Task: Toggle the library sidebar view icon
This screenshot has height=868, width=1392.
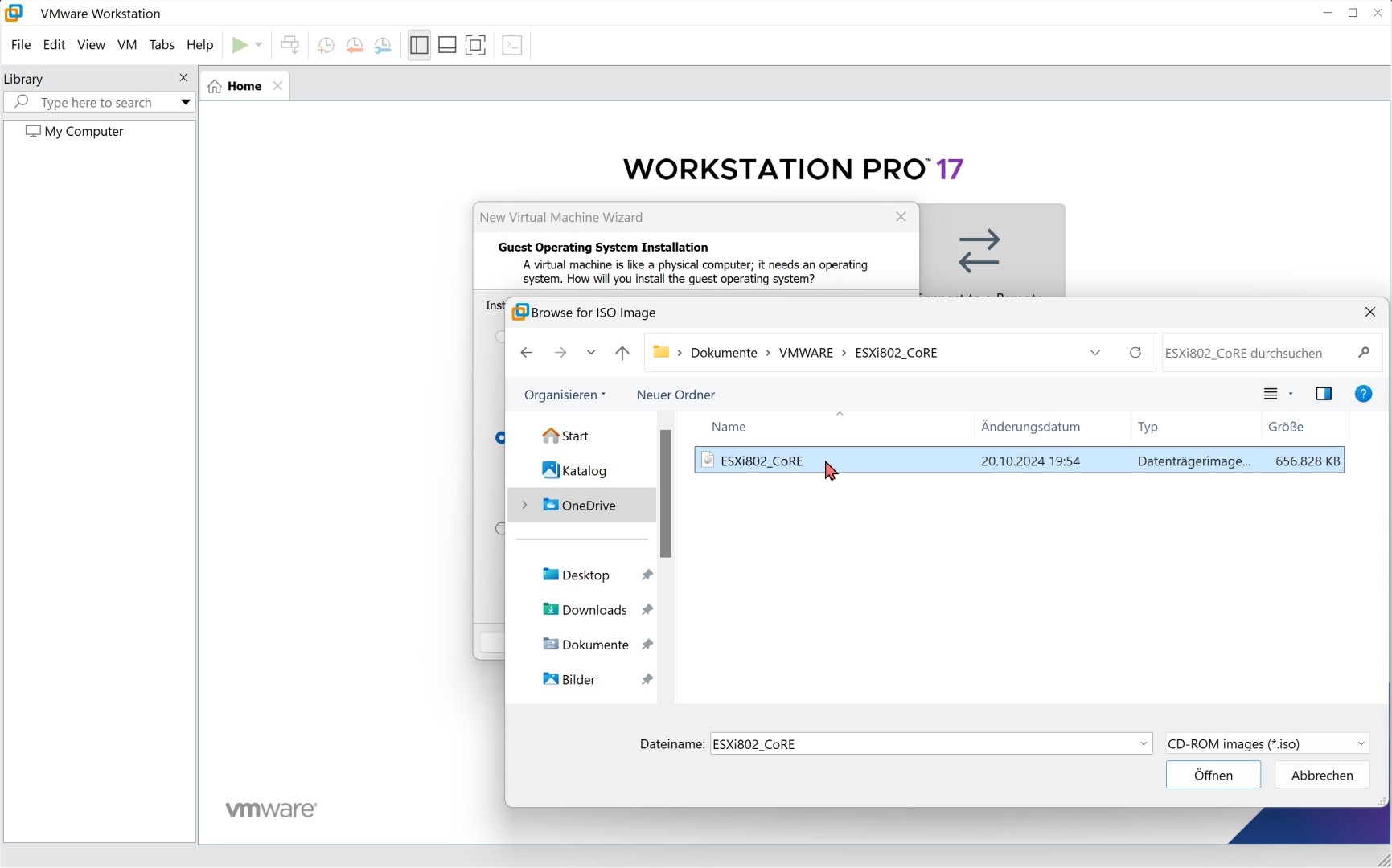Action: click(419, 45)
